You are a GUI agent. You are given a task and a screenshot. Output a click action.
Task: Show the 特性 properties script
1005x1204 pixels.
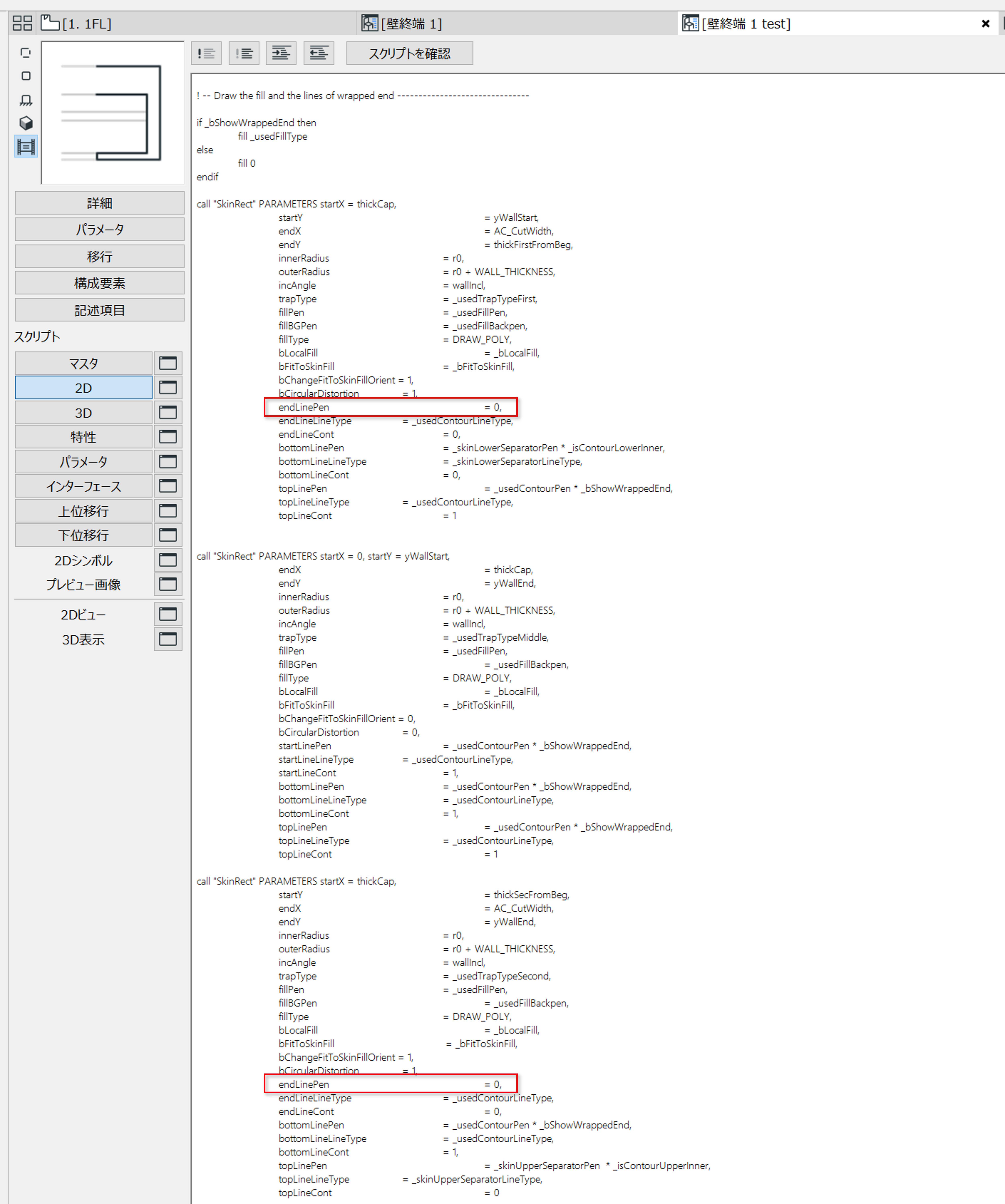84,437
